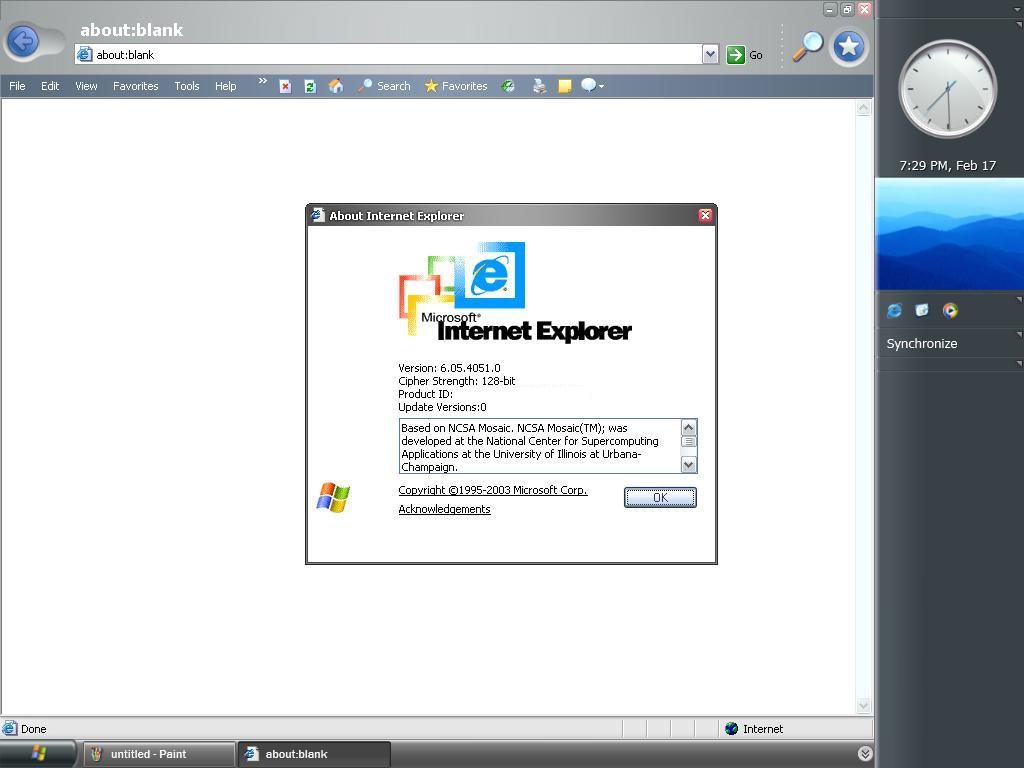This screenshot has height=768, width=1024.
Task: Click the about:blank taskbar button
Action: [315, 754]
